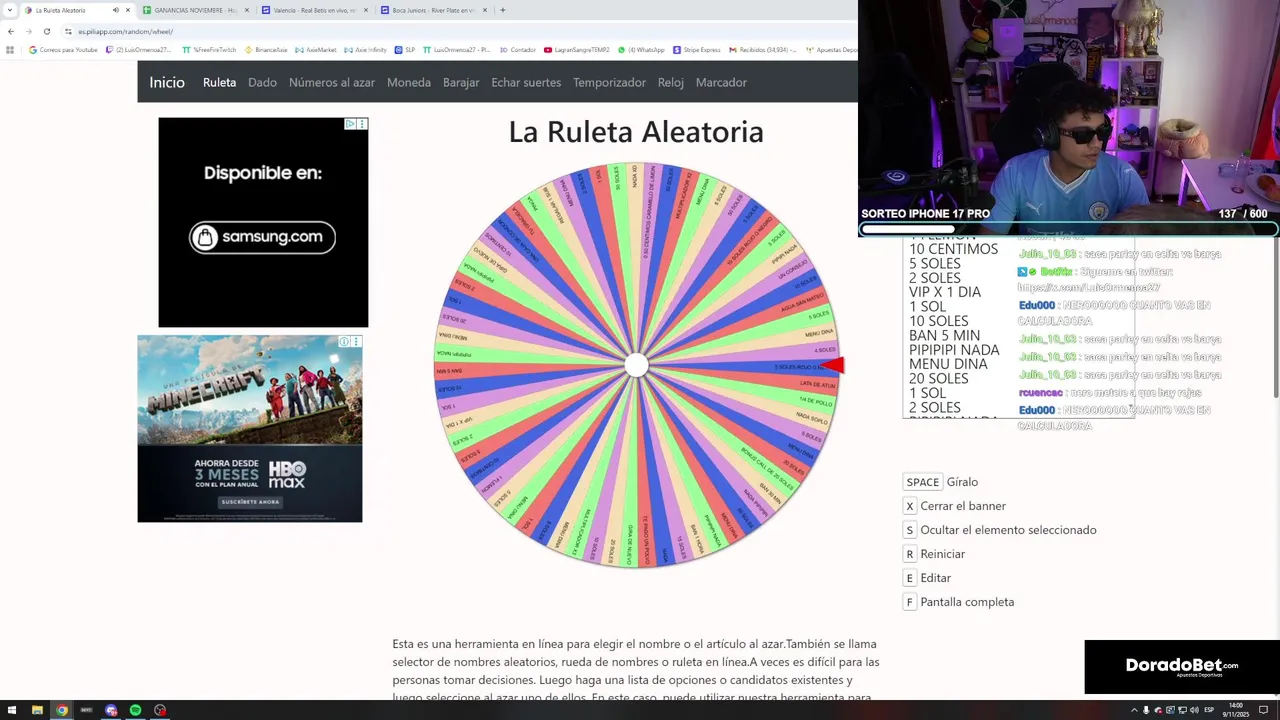This screenshot has width=1280, height=720.
Task: Open Chrome from the taskbar
Action: point(62,710)
